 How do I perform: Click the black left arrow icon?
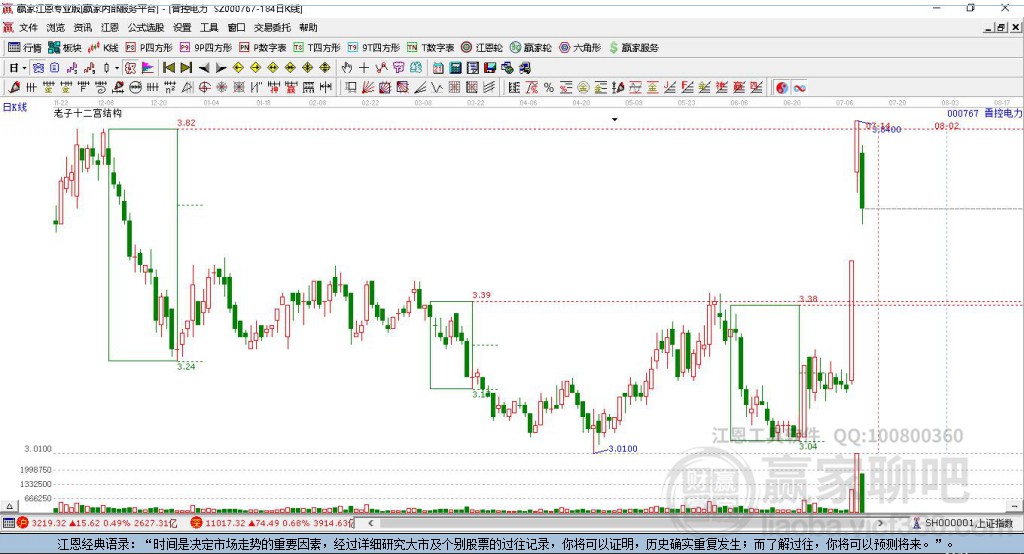point(204,68)
